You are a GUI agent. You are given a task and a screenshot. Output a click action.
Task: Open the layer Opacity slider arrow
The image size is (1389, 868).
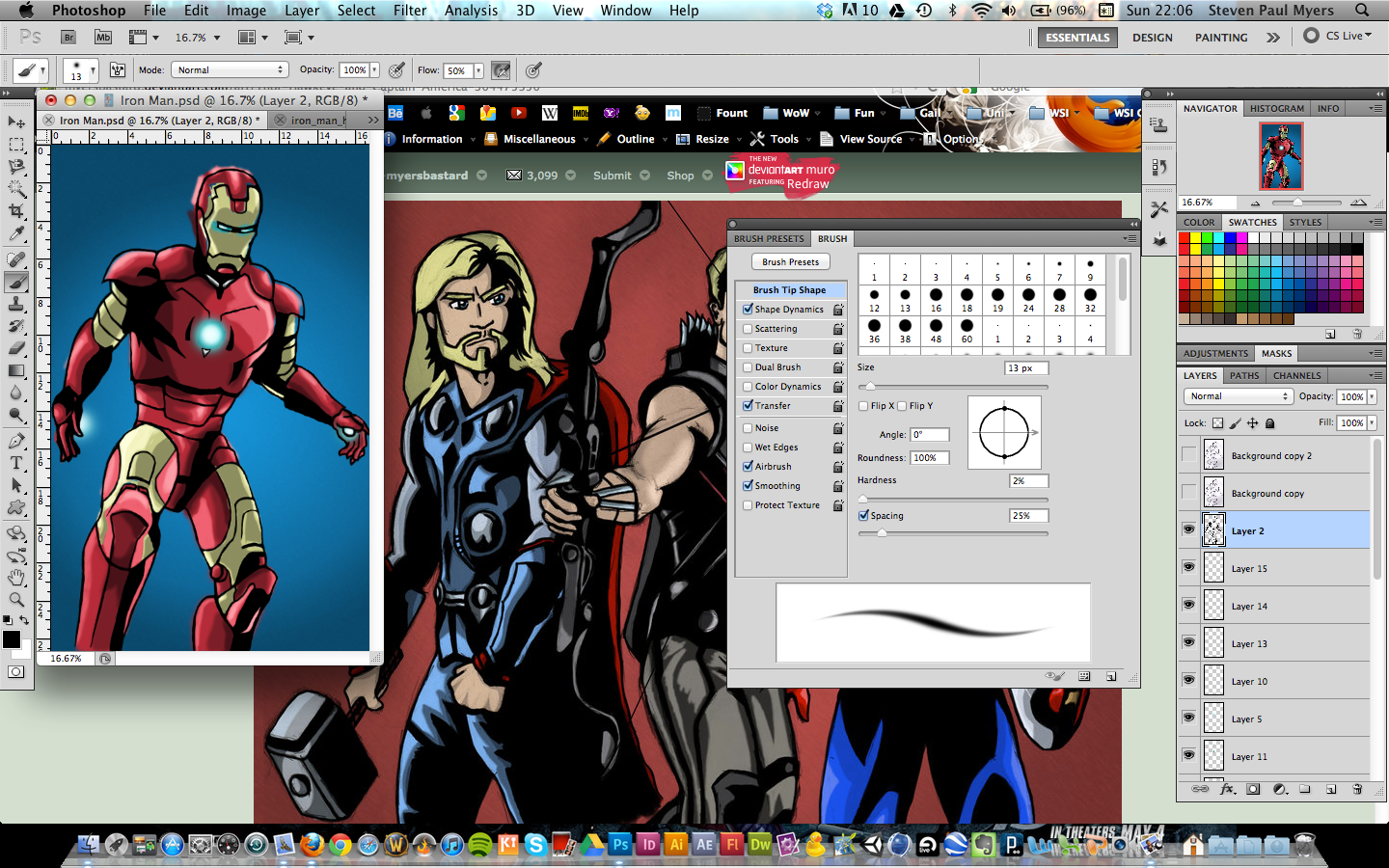(1372, 396)
